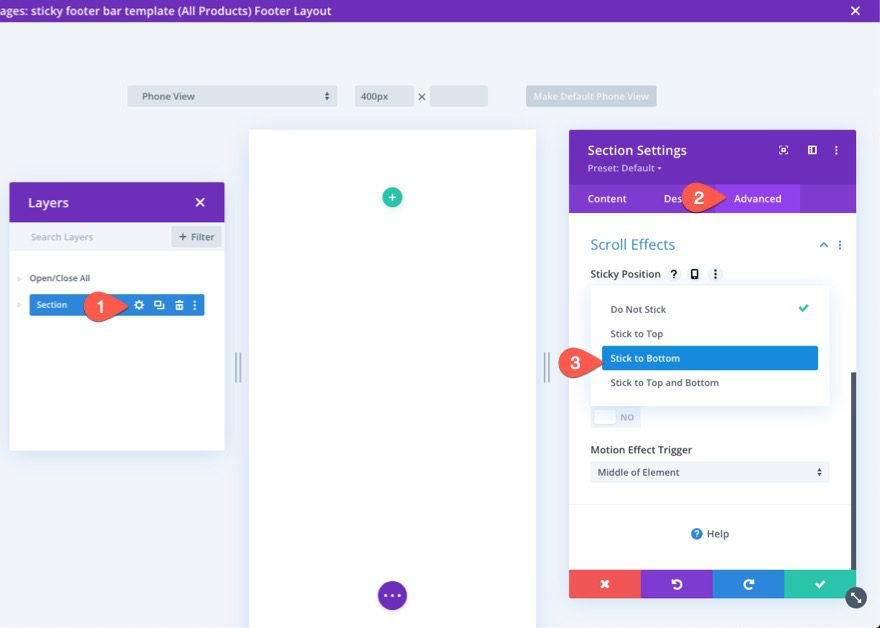This screenshot has height=628, width=880.
Task: Delete the Section layer with the trash icon
Action: point(176,305)
